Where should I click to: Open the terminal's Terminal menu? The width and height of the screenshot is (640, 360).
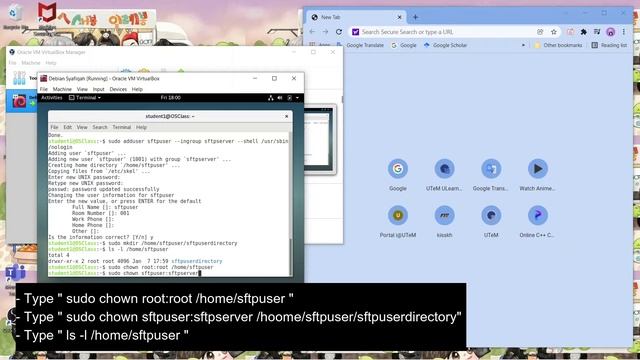(122, 127)
